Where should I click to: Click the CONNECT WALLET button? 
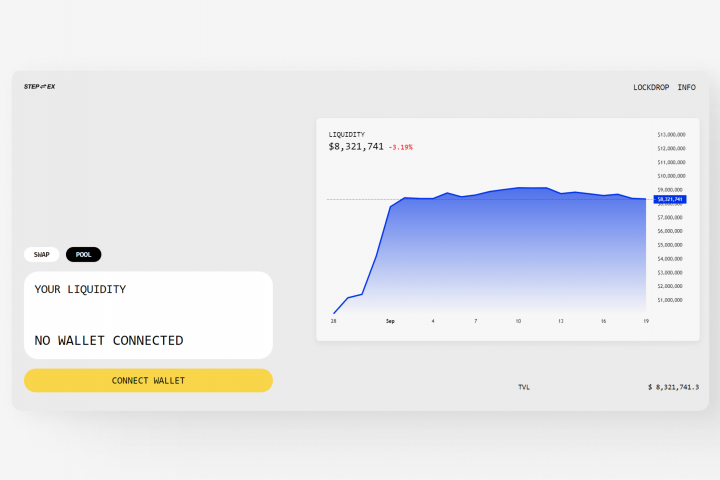pos(148,380)
